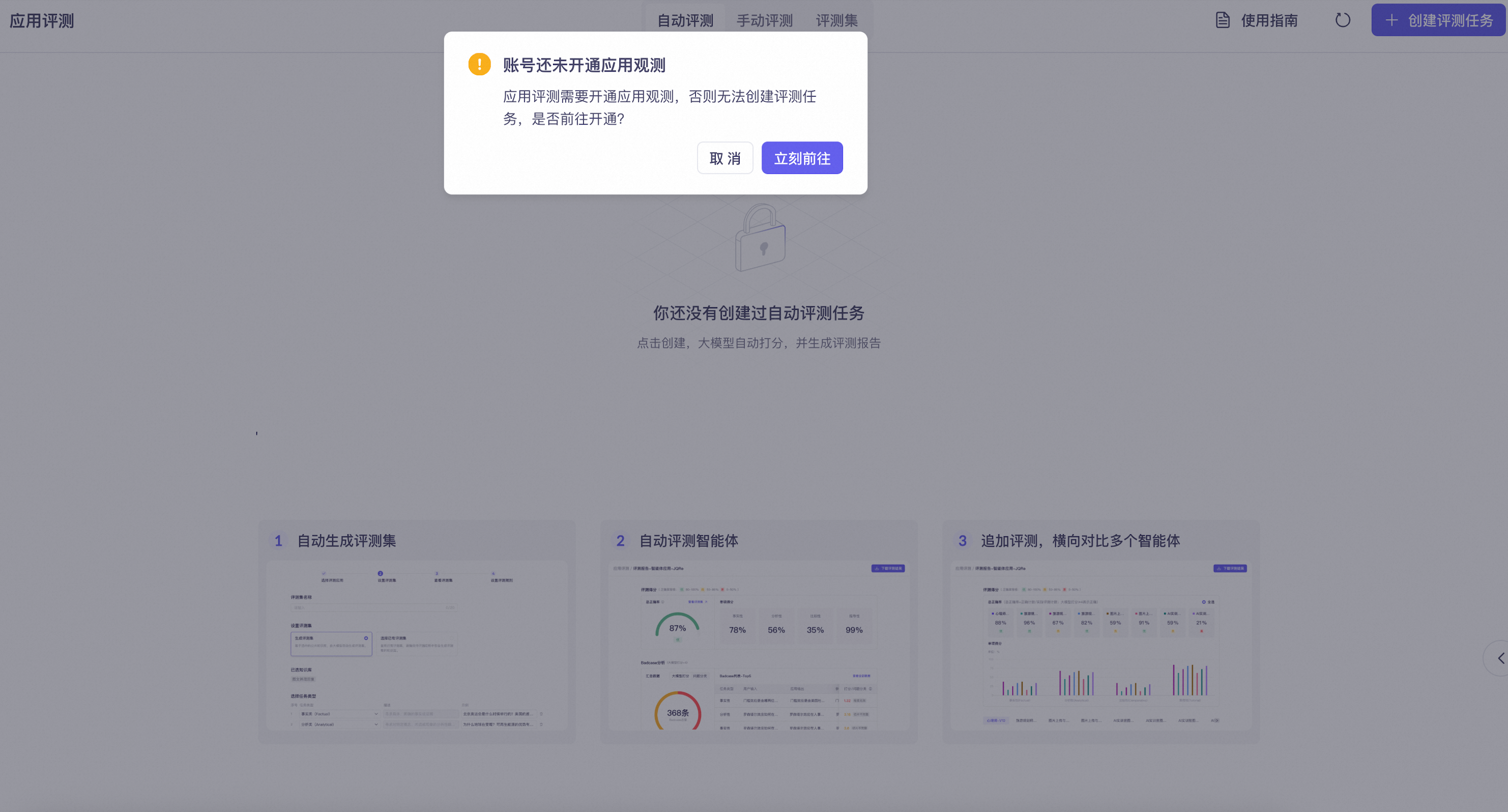The height and width of the screenshot is (812, 1508).
Task: Open the 使用指南 link
Action: (1268, 20)
